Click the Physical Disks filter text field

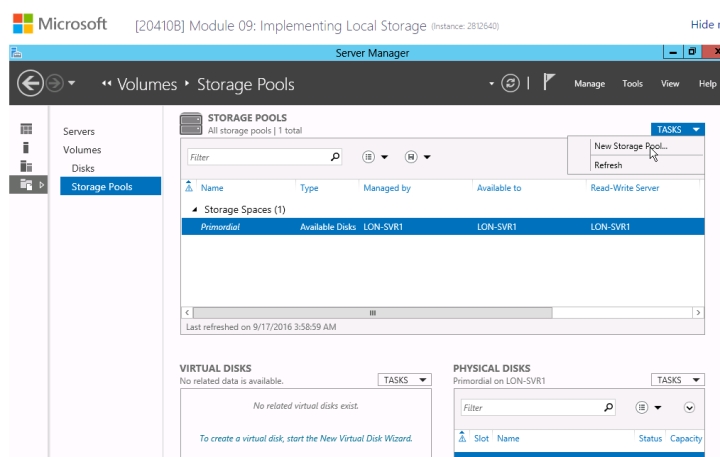[x=530, y=408]
